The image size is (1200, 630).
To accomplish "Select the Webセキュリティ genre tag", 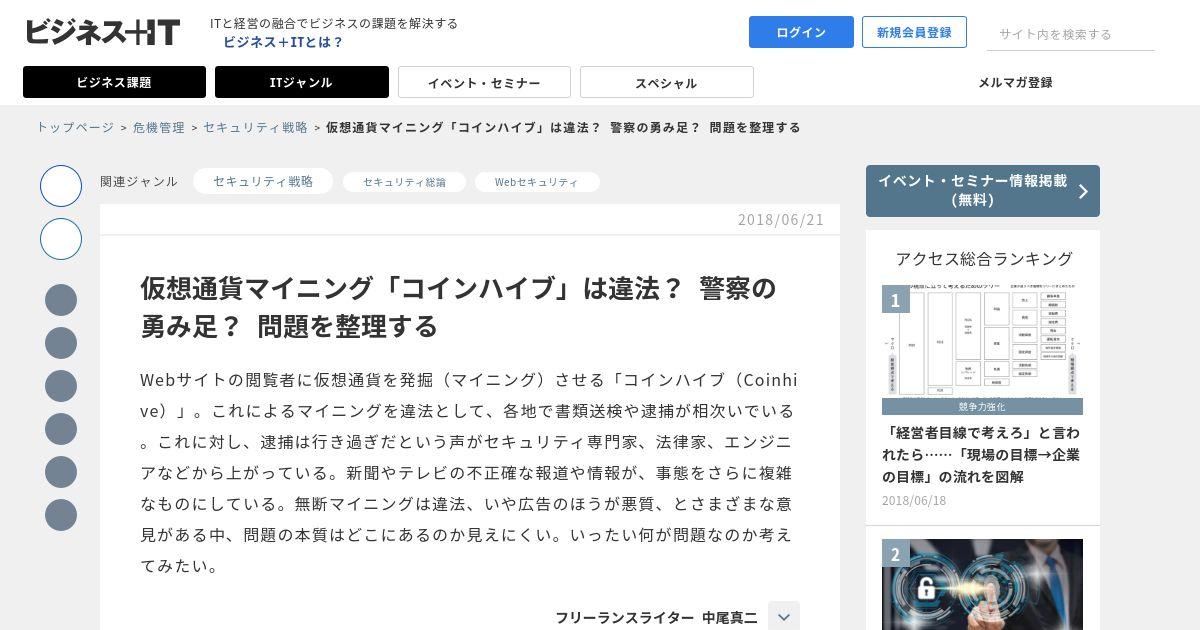I will (537, 182).
